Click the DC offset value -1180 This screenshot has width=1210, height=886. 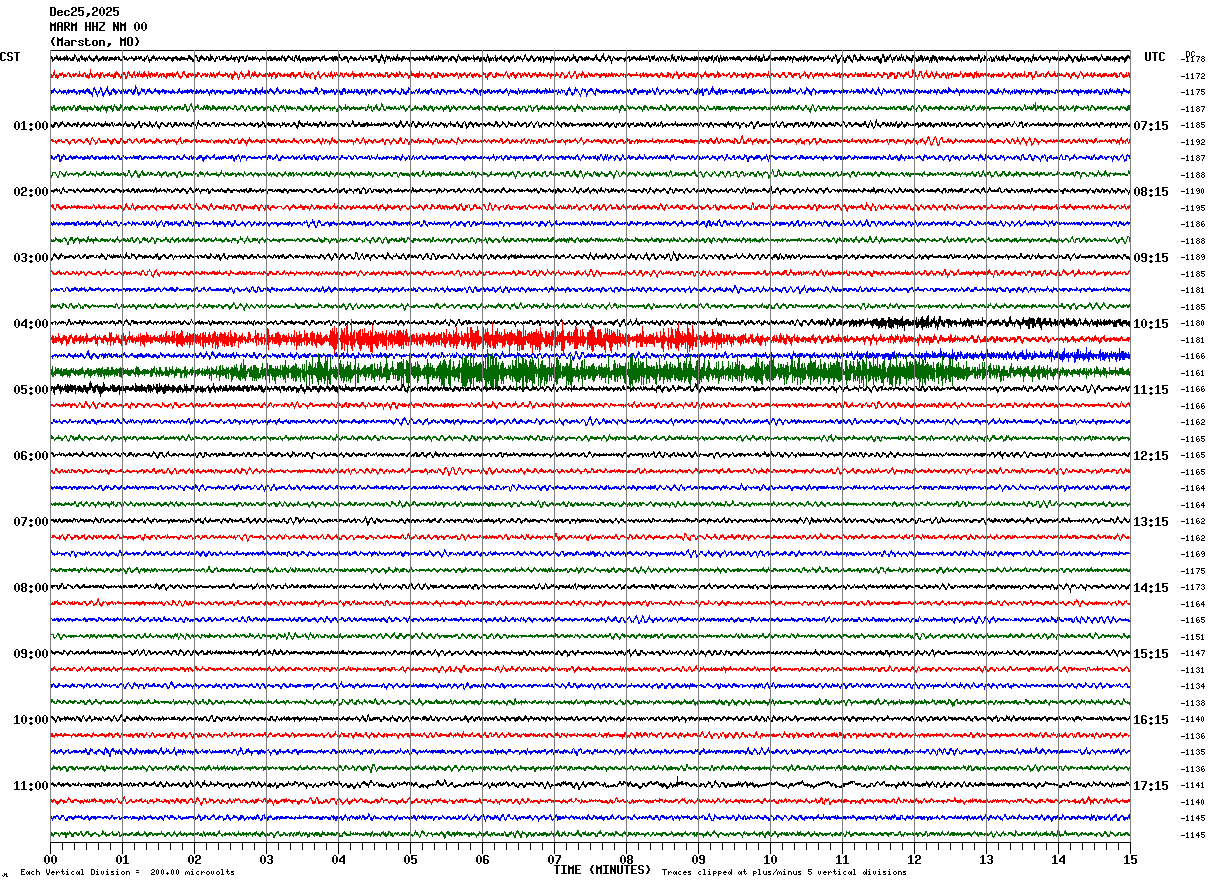pyautogui.click(x=1193, y=323)
